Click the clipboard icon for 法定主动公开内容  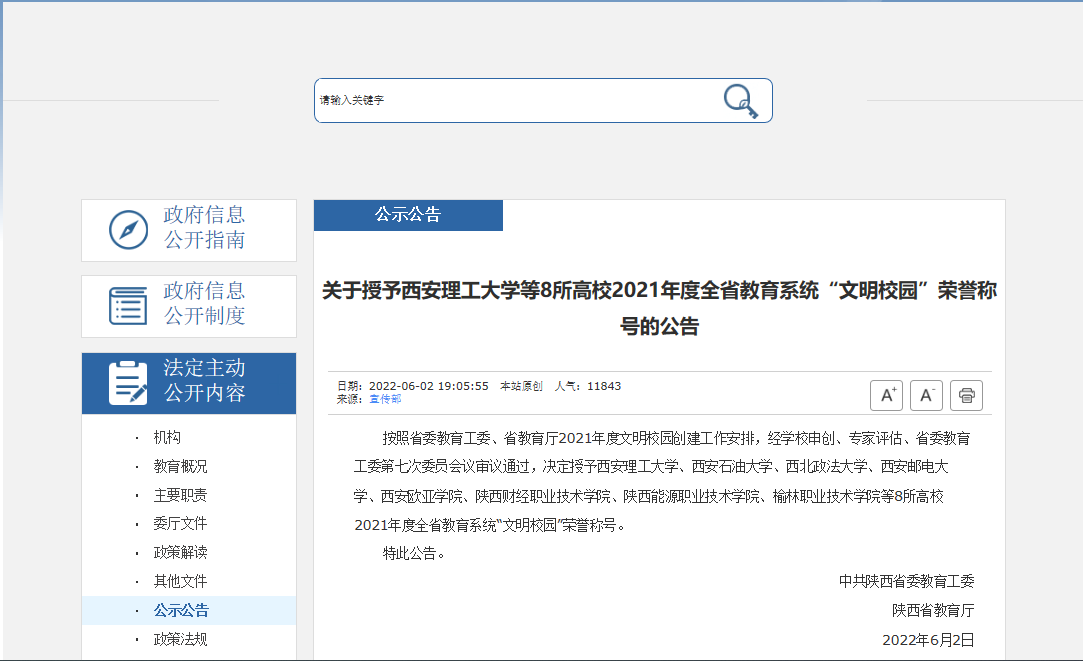128,382
